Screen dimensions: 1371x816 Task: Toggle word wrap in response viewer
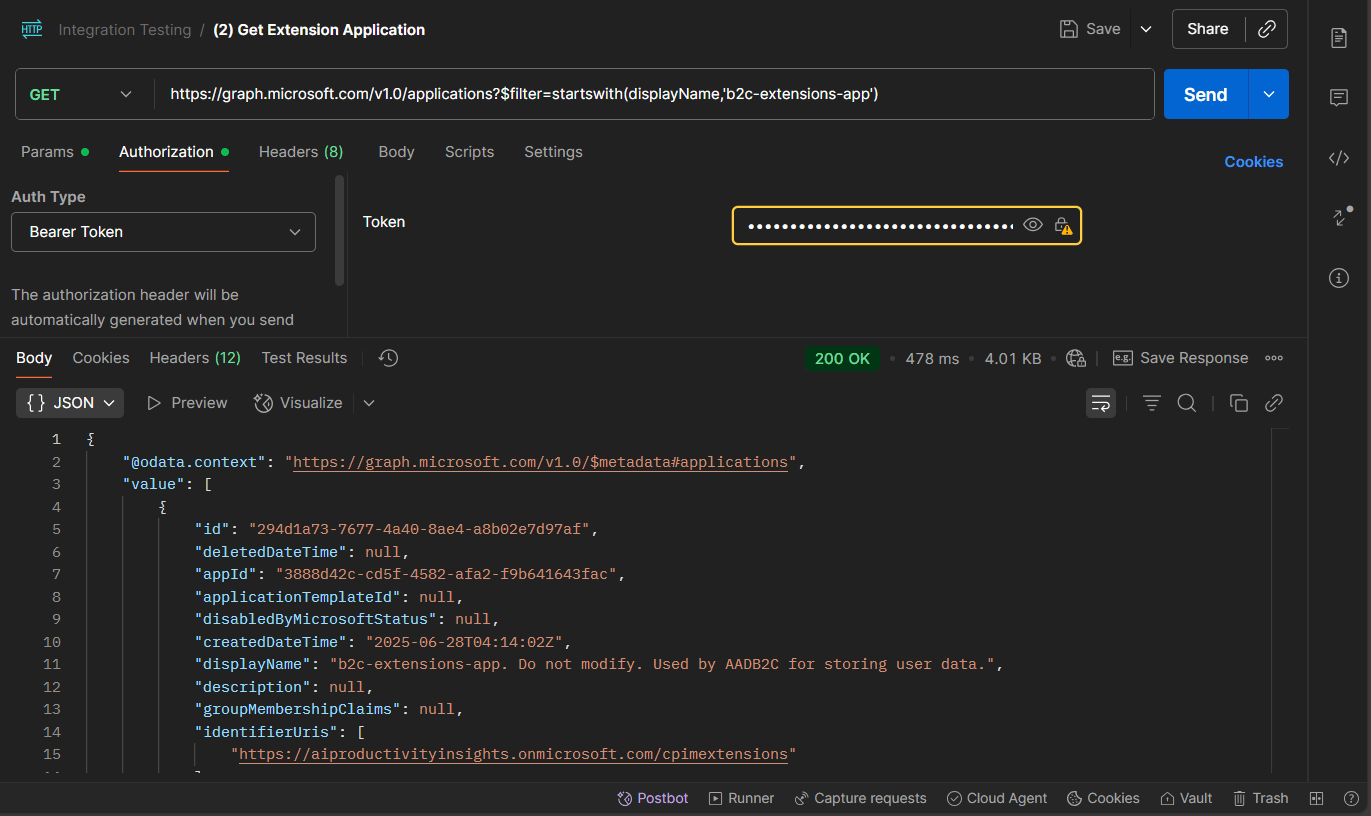(1101, 403)
